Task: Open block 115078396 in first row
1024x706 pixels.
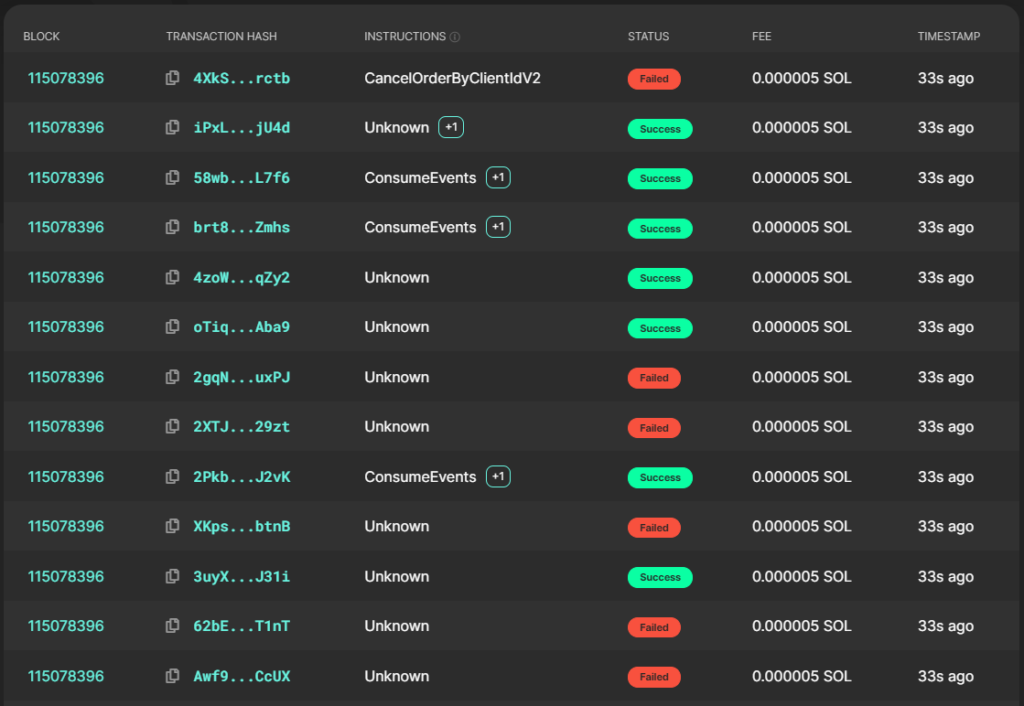Action: (66, 78)
